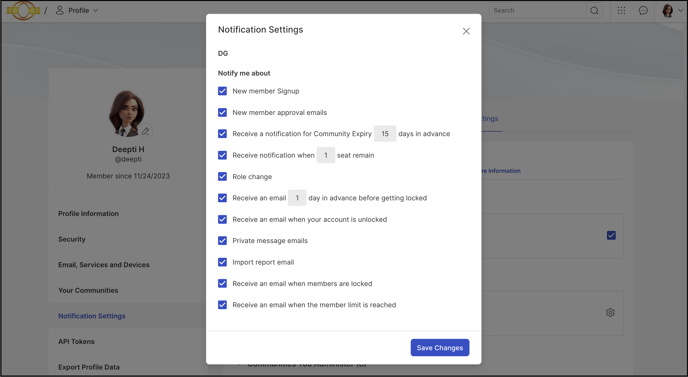
Task: Open the apps grid icon
Action: (x=621, y=11)
